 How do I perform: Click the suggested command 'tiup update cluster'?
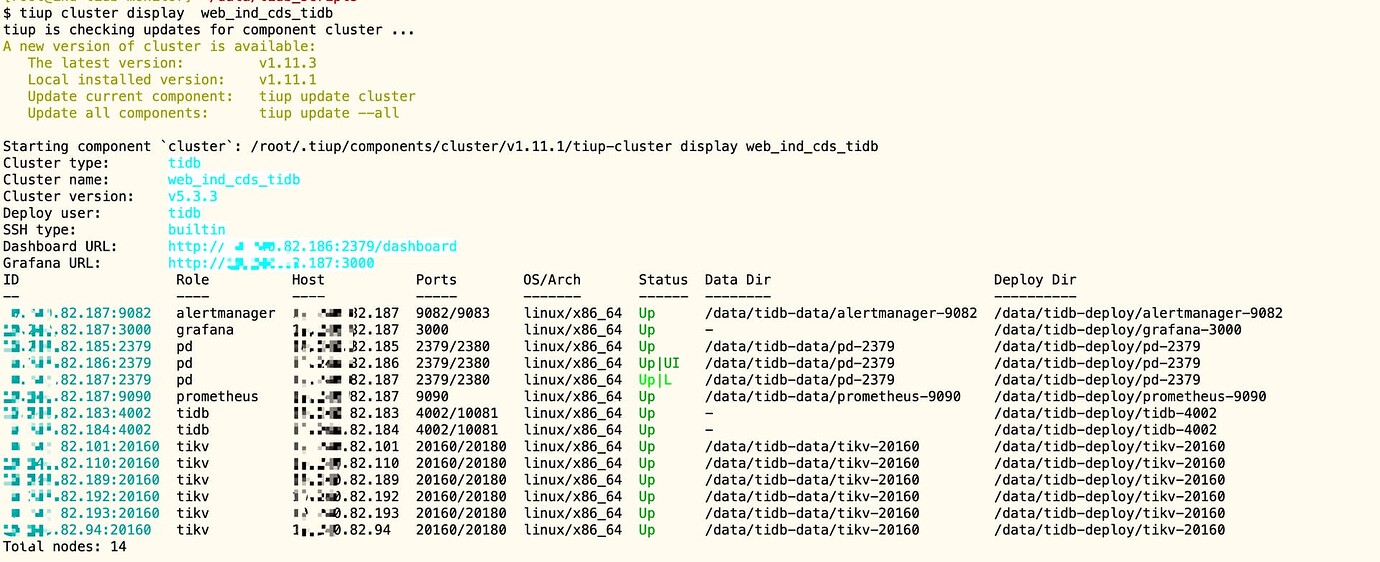[337, 97]
